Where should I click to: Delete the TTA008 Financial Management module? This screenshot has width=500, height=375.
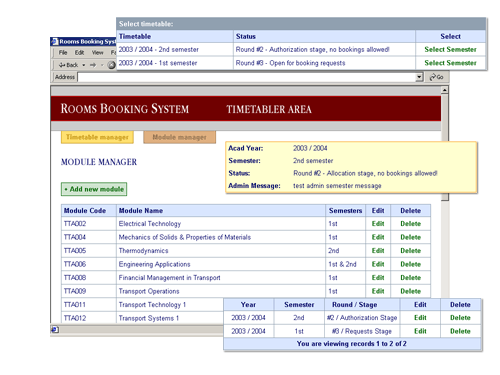click(x=411, y=278)
